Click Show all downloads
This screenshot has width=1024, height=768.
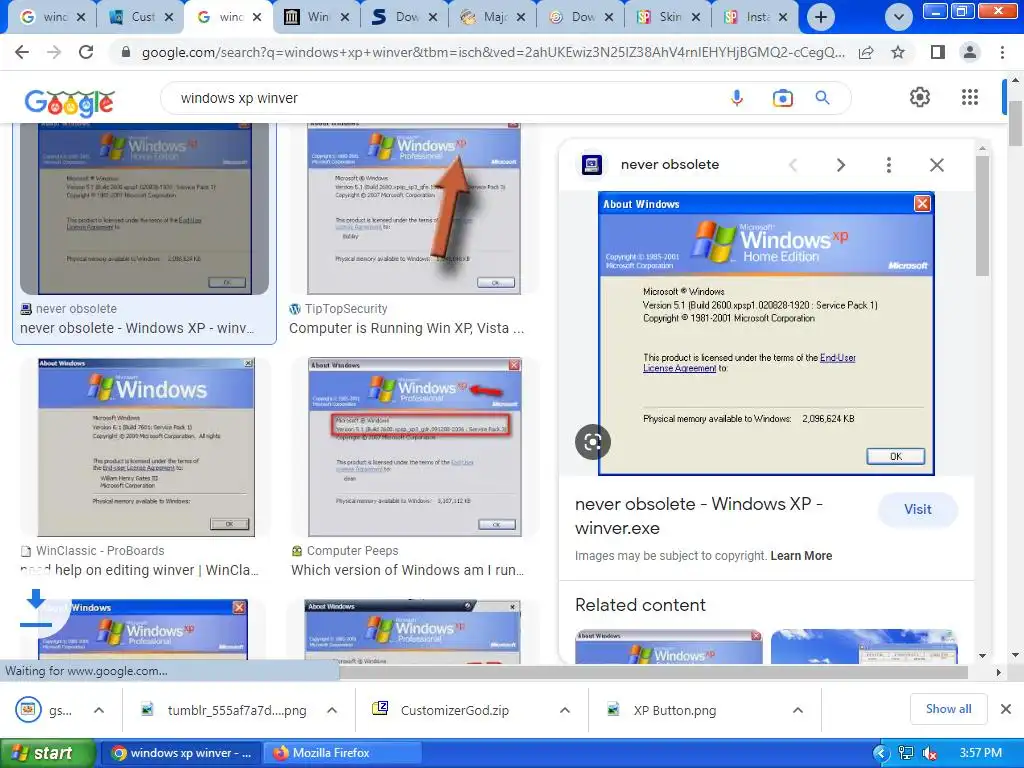[x=948, y=709]
